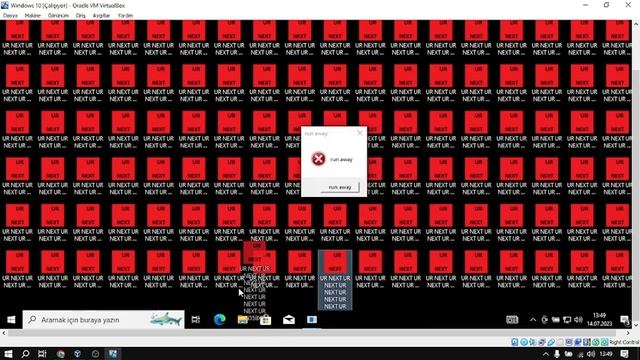Click the round dark icon on host taskbar

(96, 354)
